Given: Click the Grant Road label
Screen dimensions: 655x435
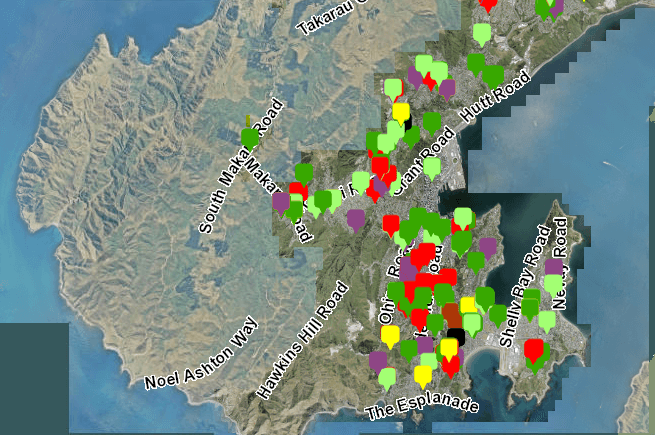Looking at the screenshot, I should click(x=424, y=162).
